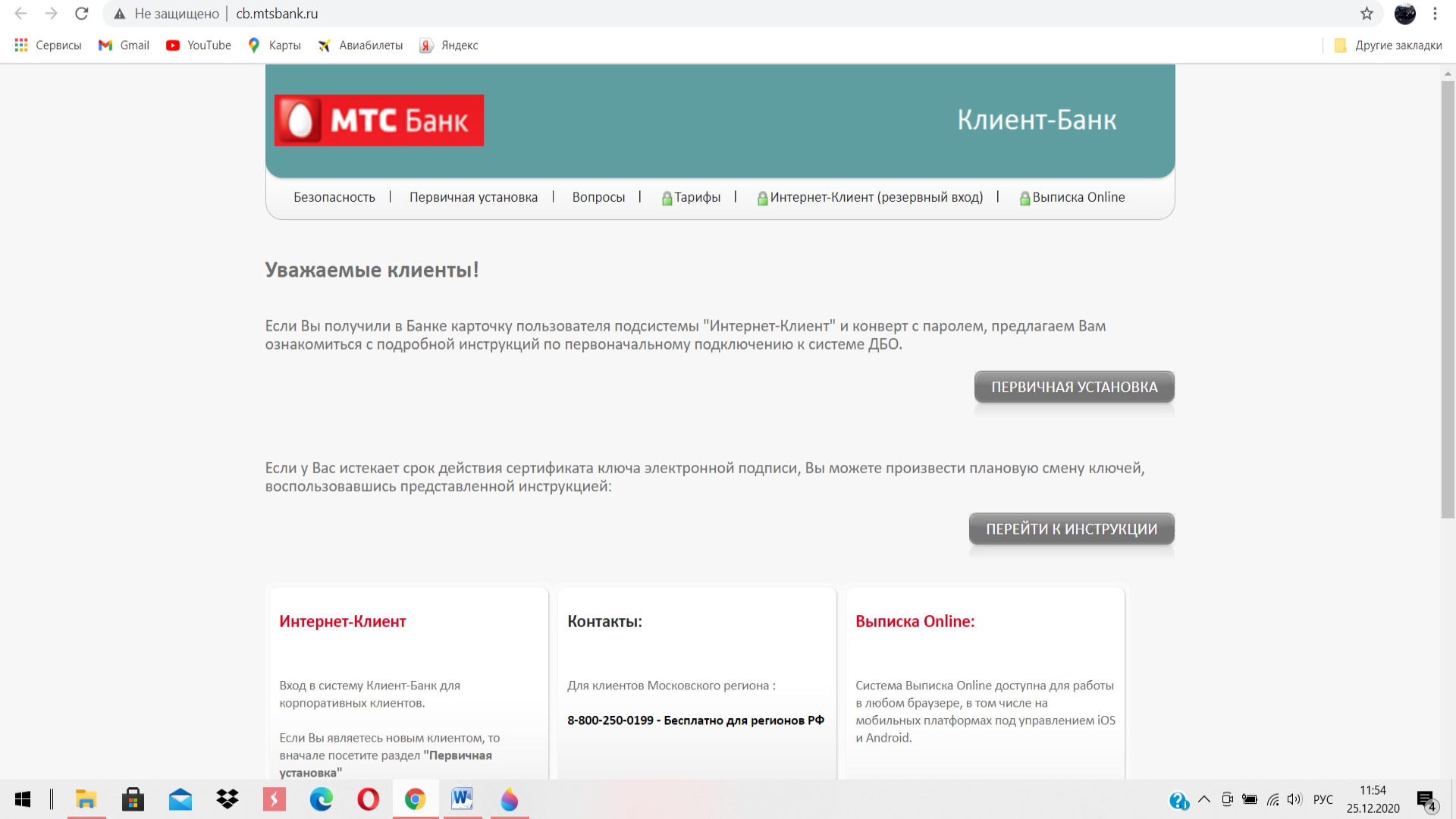
Task: Click the volume speaker tray icon
Action: click(1294, 799)
